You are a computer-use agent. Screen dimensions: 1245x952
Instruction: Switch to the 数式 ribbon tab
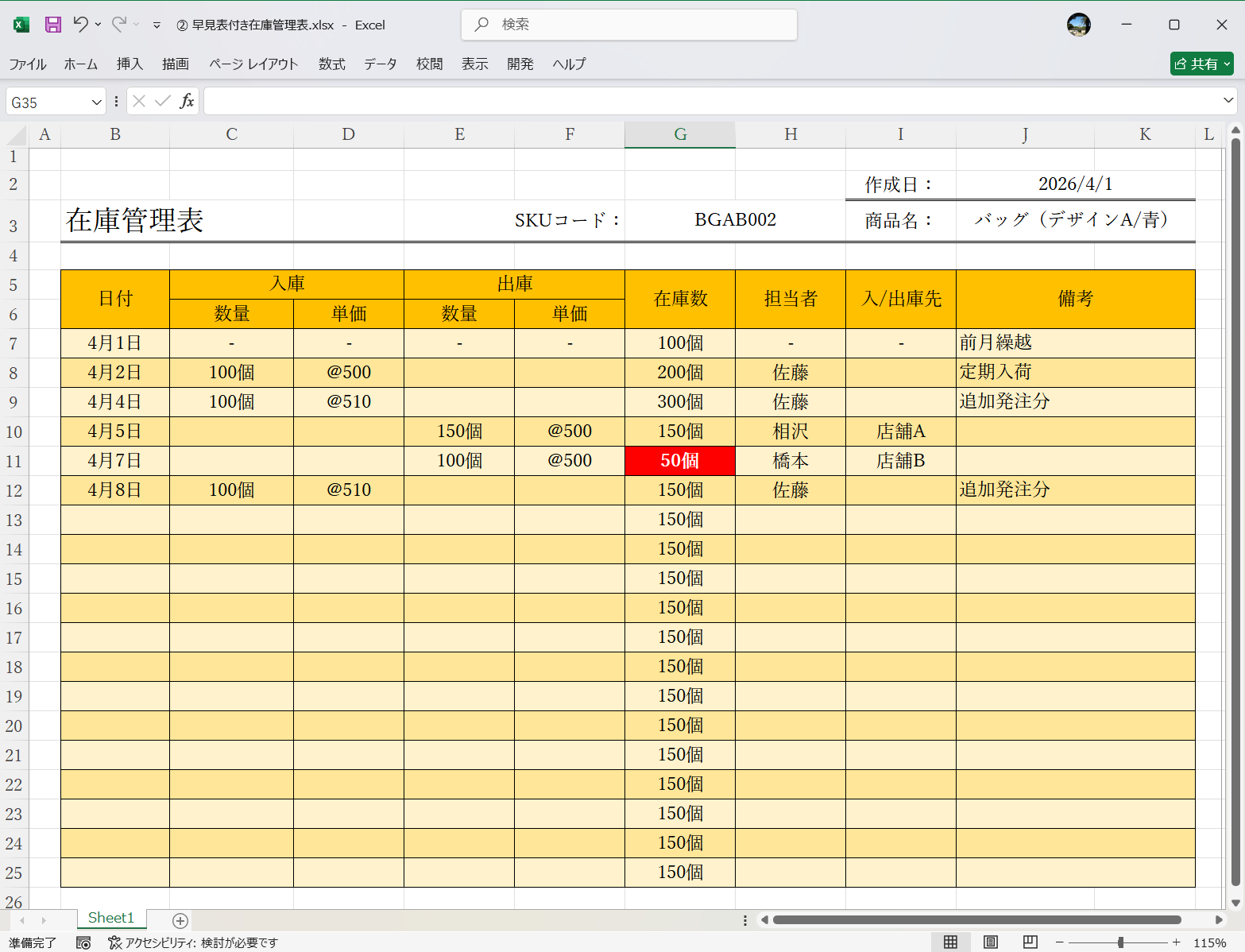331,64
